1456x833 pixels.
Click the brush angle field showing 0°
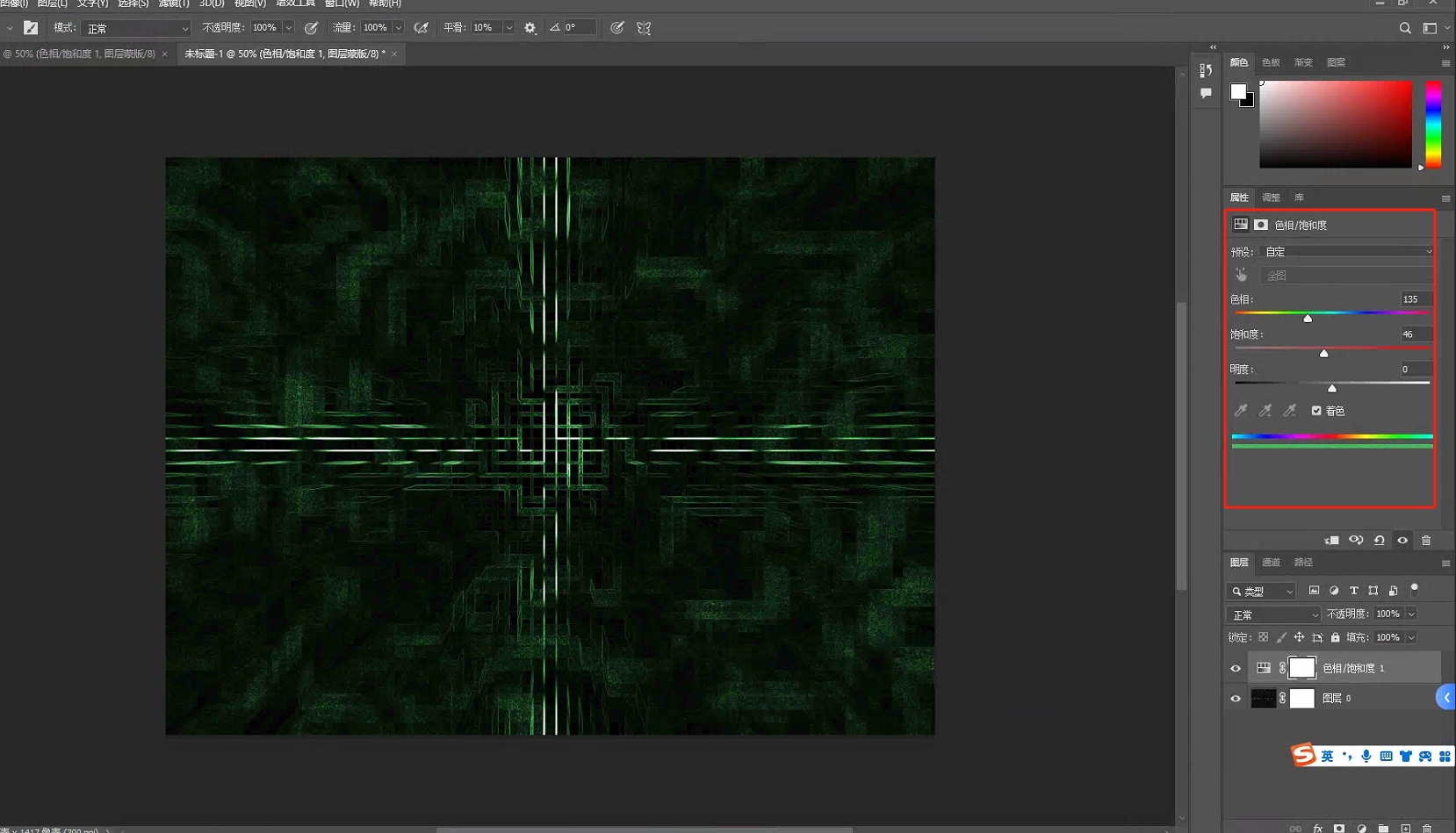pos(579,28)
